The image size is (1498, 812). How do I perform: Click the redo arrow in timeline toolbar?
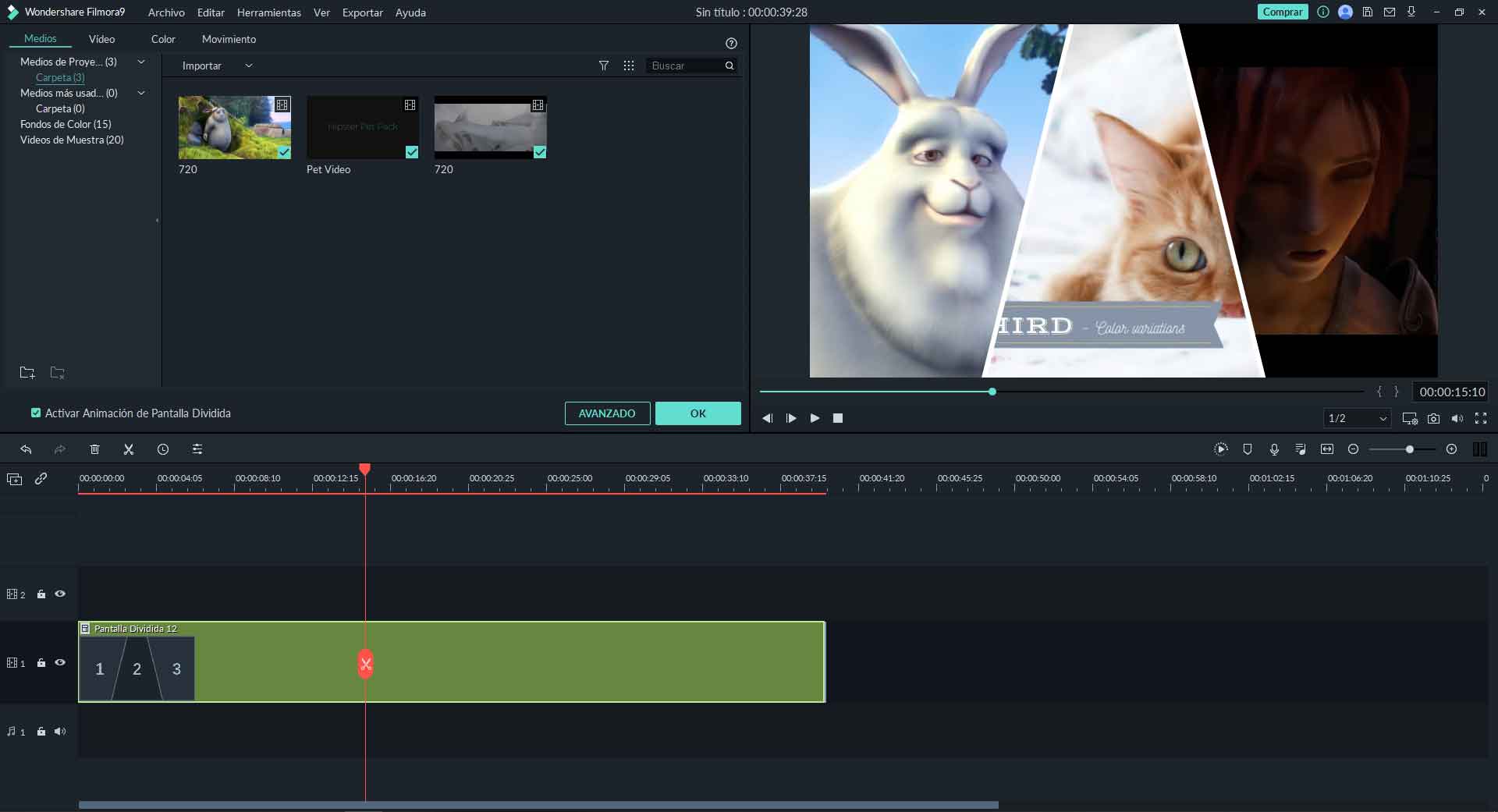[59, 449]
